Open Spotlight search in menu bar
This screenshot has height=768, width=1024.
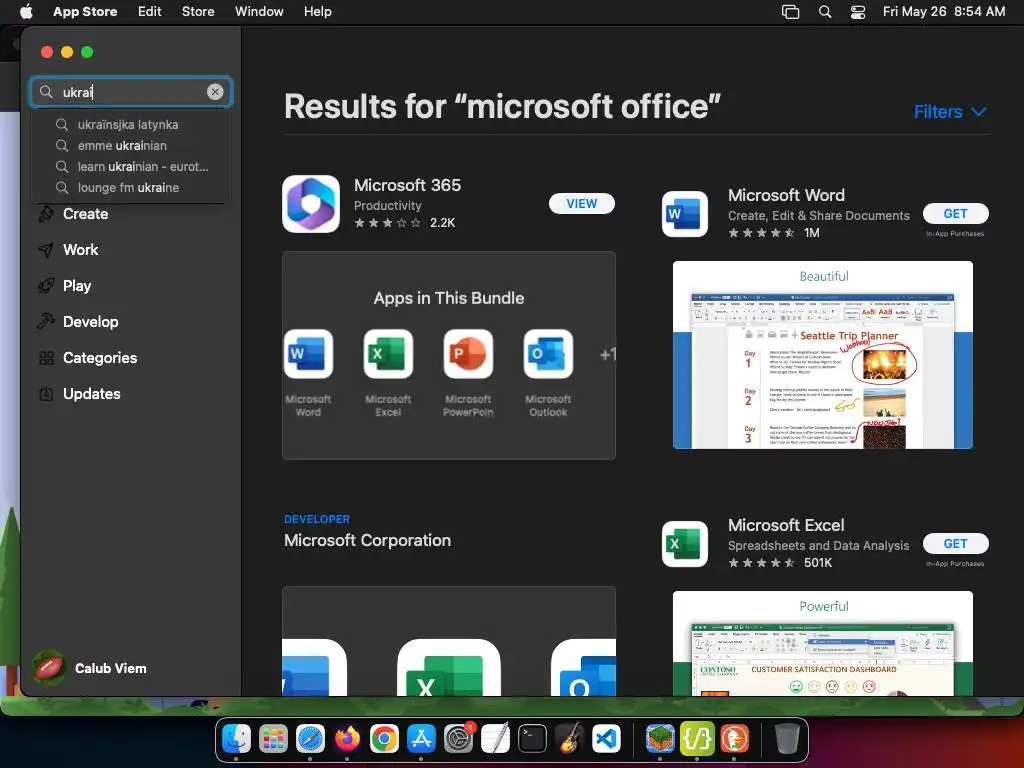pos(825,12)
